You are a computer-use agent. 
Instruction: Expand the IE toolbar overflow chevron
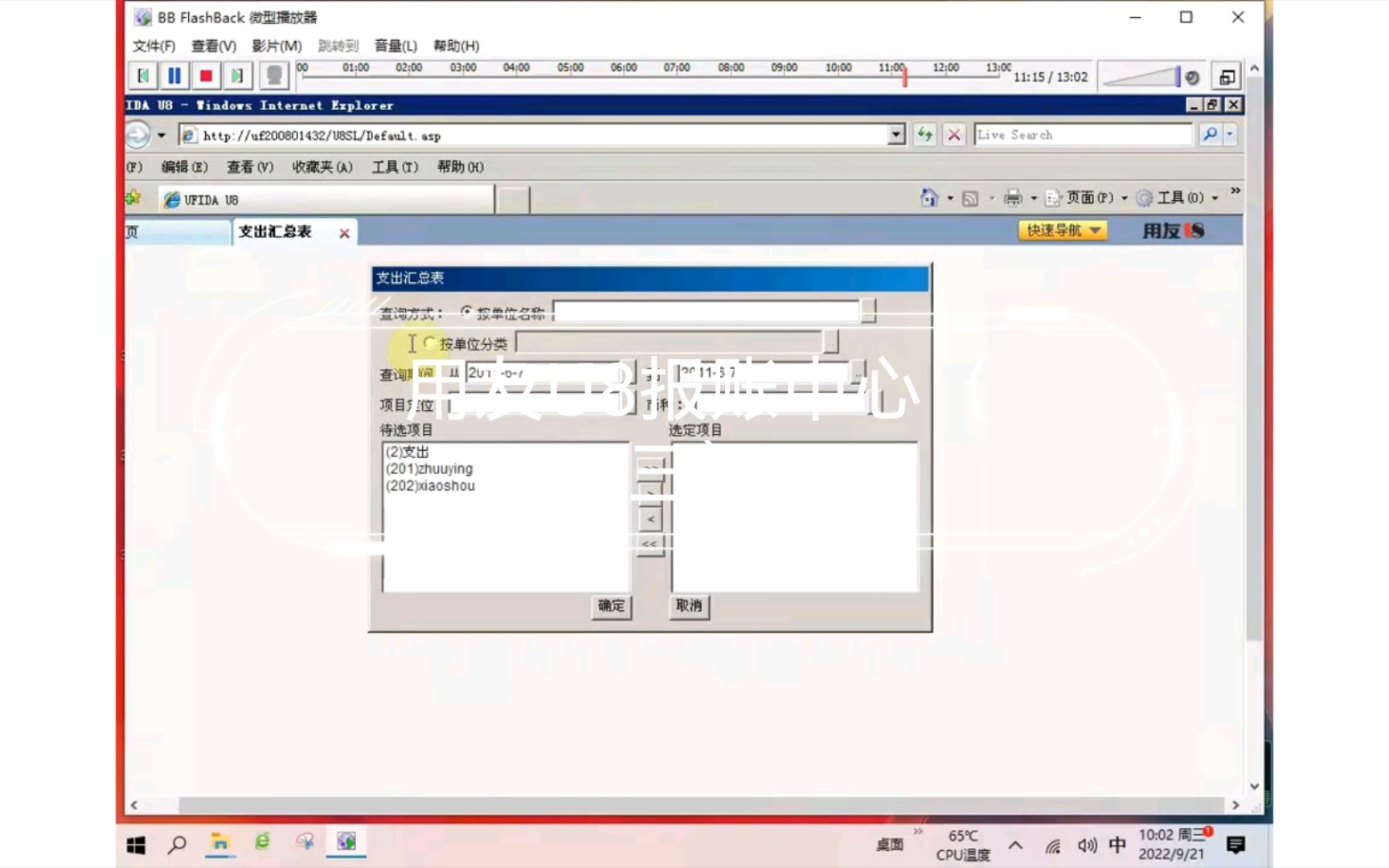click(1235, 190)
